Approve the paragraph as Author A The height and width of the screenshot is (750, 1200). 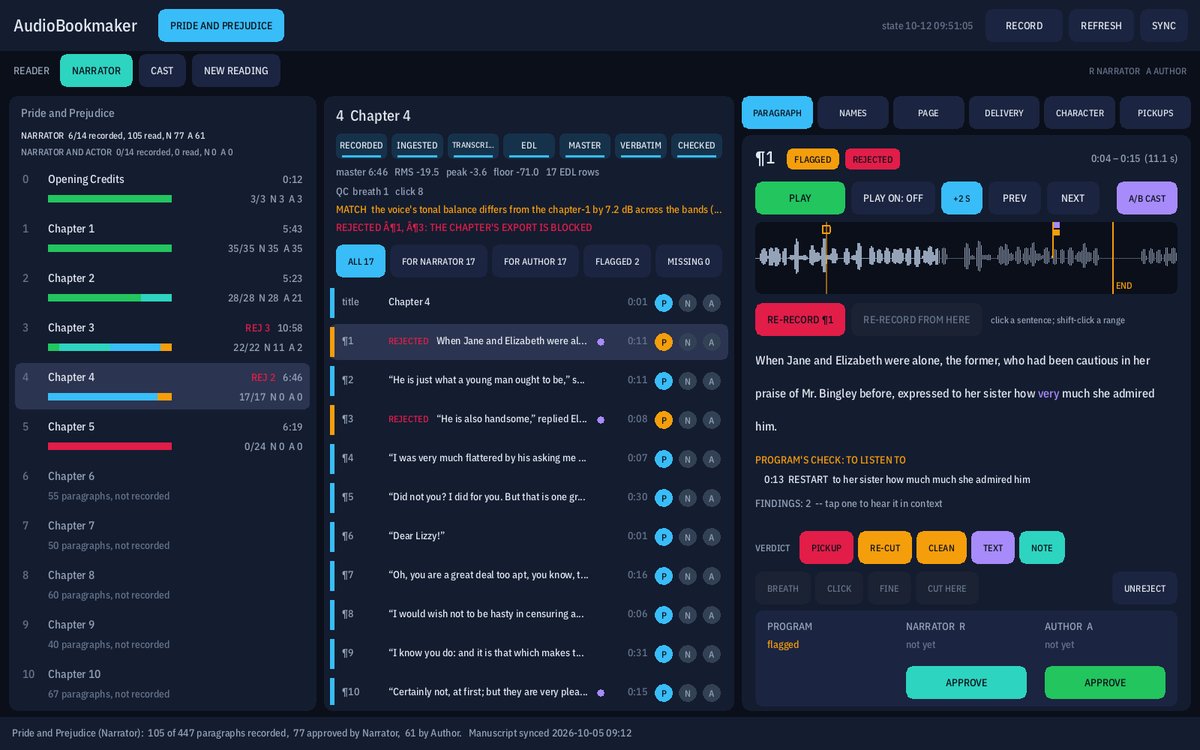pyautogui.click(x=1105, y=682)
